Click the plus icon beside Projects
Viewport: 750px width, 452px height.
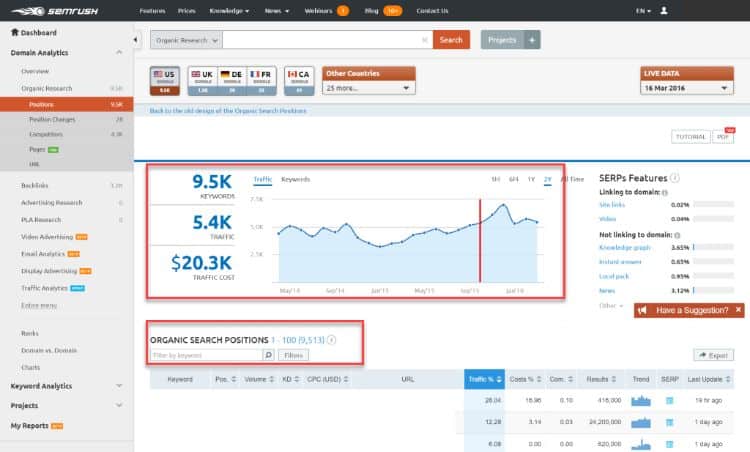533,40
